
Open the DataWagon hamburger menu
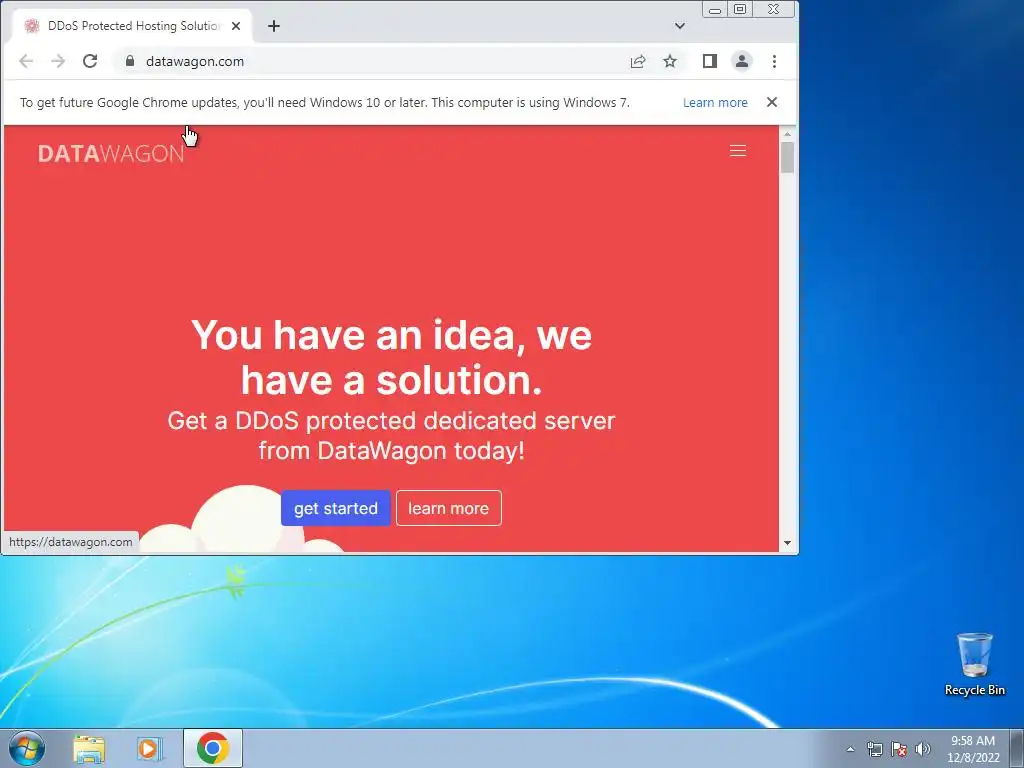tap(738, 151)
